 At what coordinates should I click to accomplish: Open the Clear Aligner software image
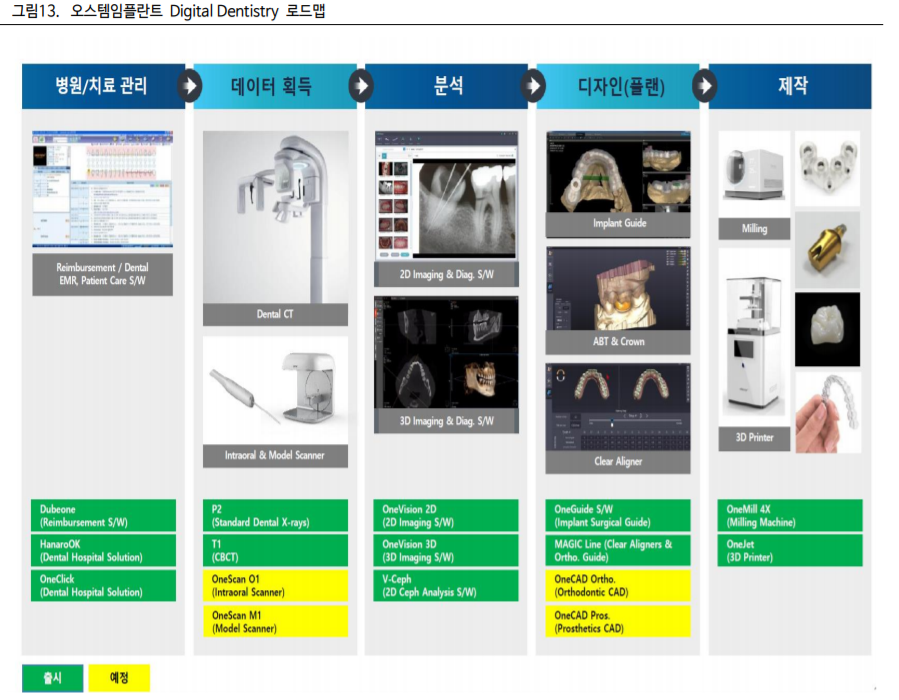coord(618,407)
